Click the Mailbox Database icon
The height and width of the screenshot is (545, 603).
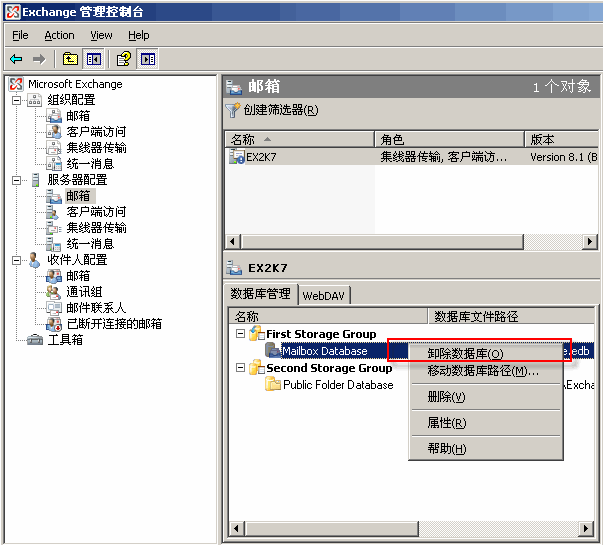273,350
